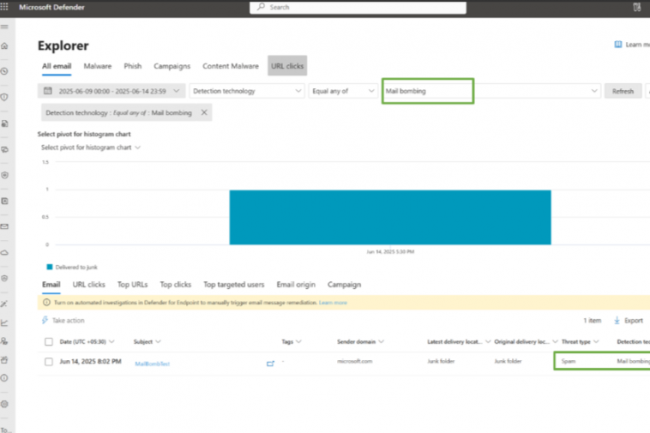Click the Export button
The image size is (650, 433).
(x=628, y=320)
